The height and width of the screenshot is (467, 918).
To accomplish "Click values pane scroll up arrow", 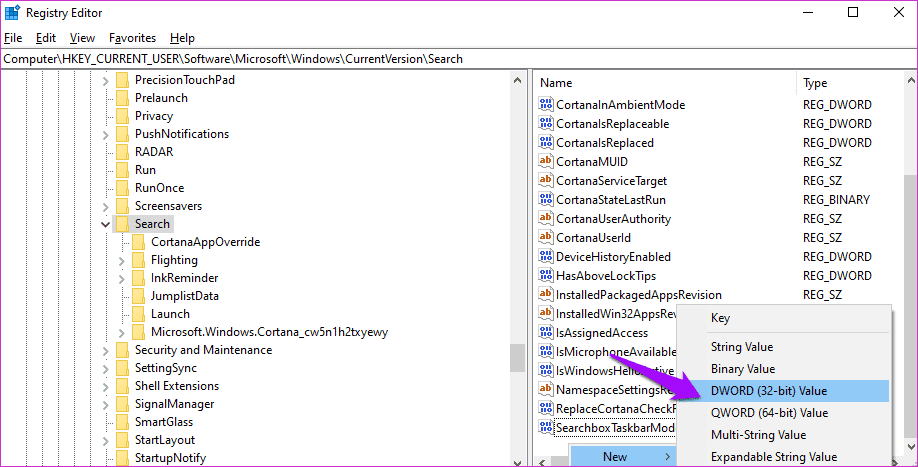I will point(910,80).
